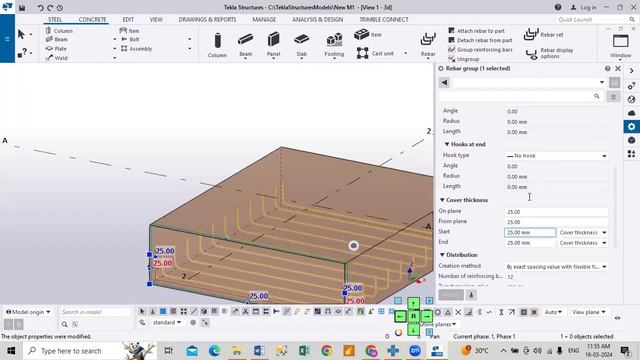Select the Footing tool
The width and height of the screenshot is (640, 360).
click(334, 45)
